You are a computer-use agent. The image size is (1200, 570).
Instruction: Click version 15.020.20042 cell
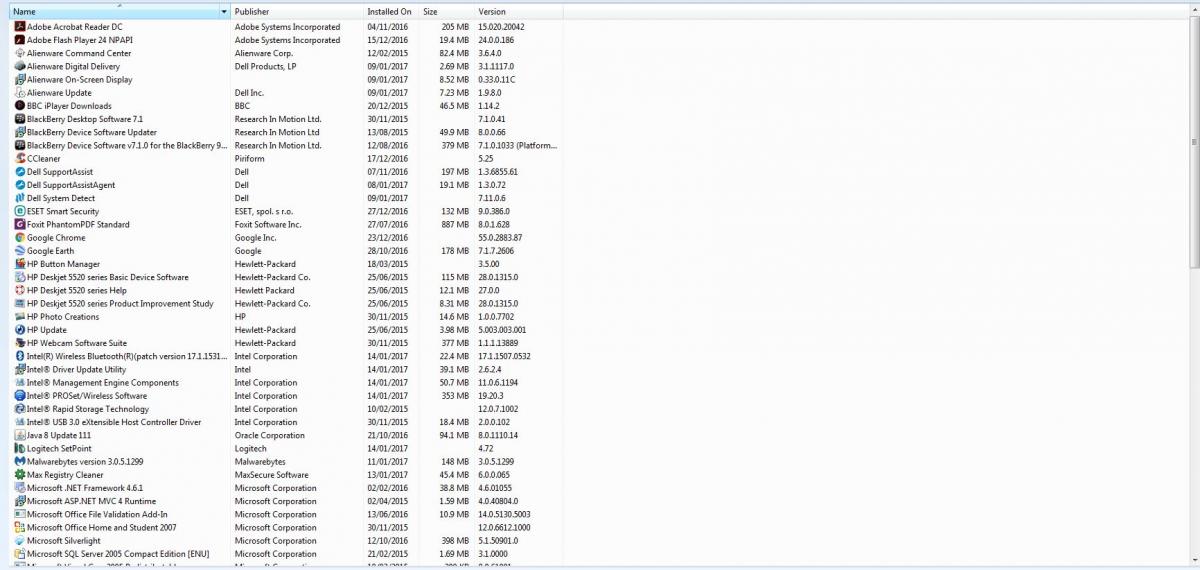coord(501,27)
